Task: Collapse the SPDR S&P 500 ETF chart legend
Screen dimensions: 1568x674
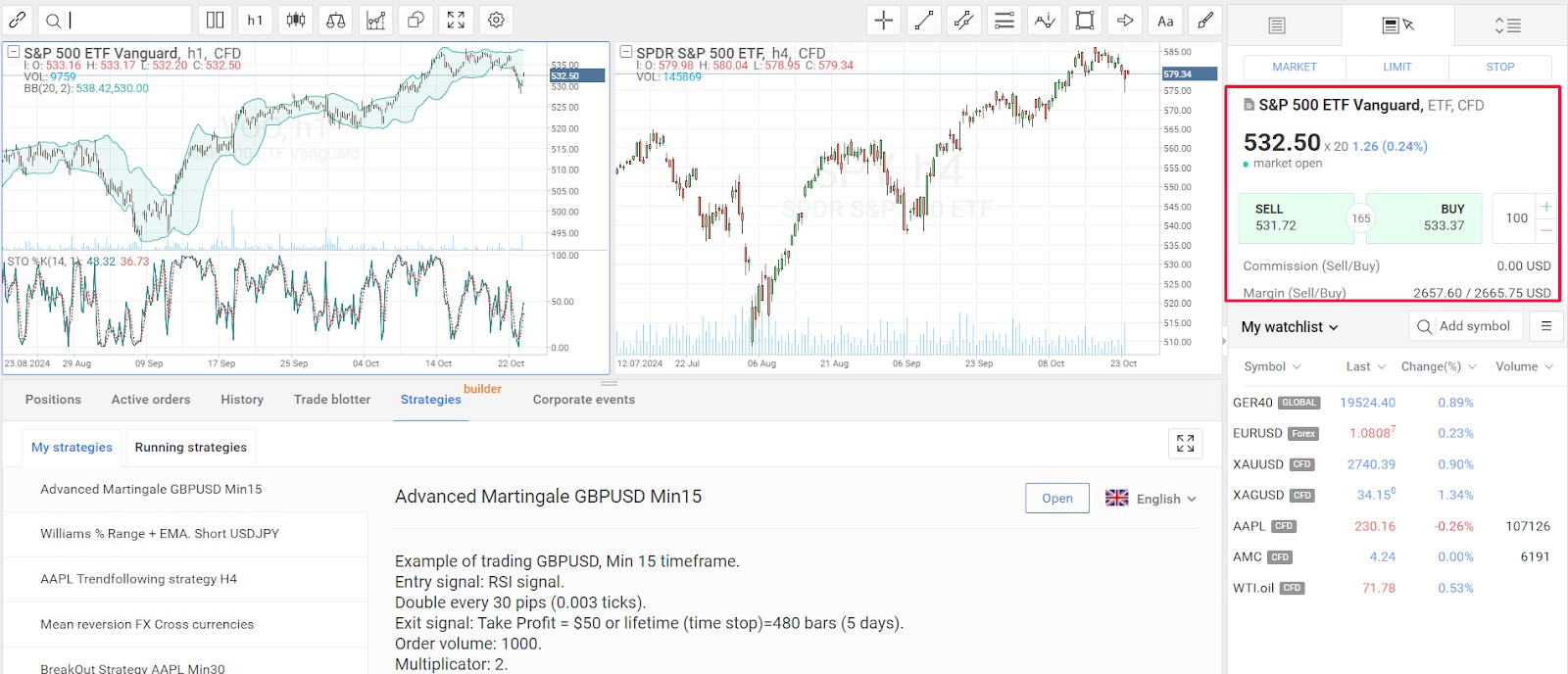Action: point(626,52)
